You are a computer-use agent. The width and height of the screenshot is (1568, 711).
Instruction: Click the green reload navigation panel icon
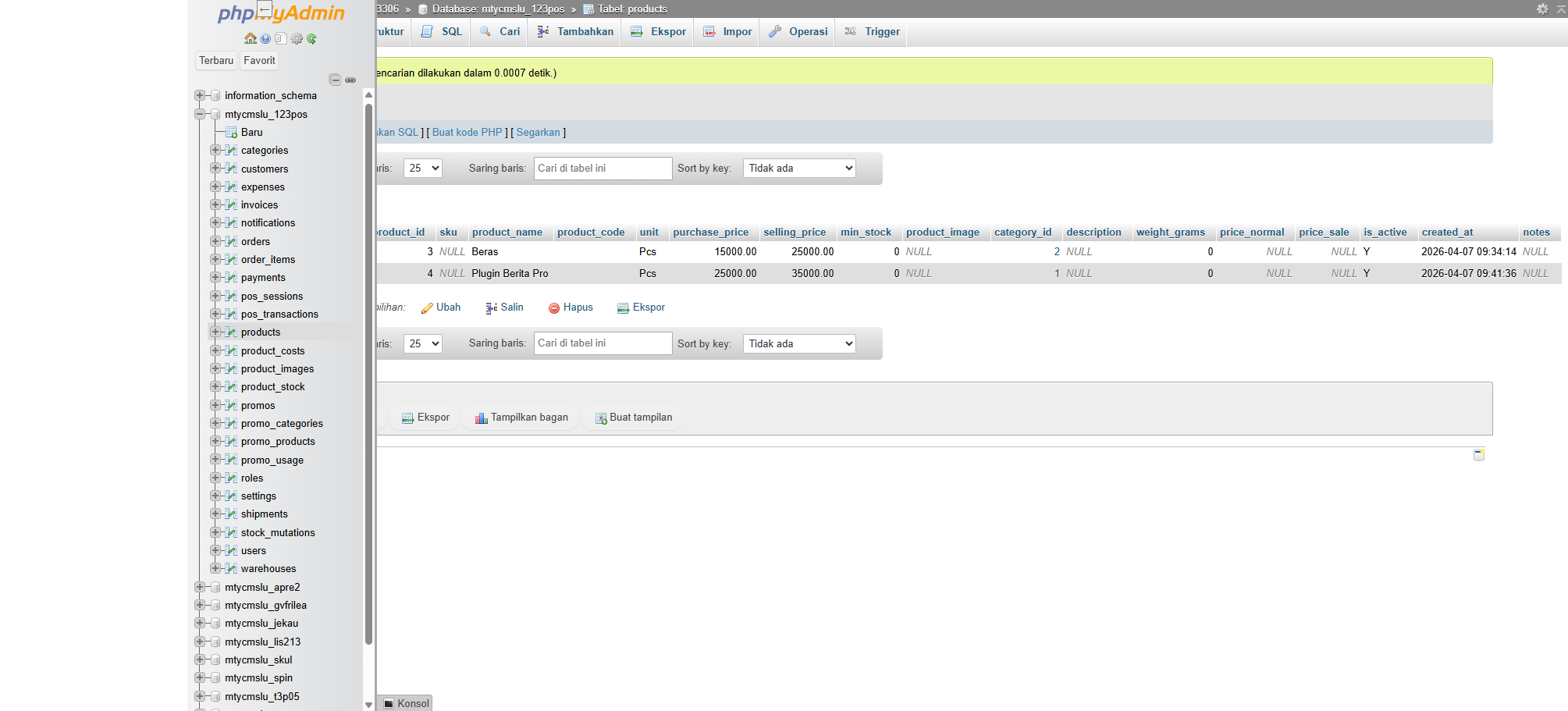(311, 38)
